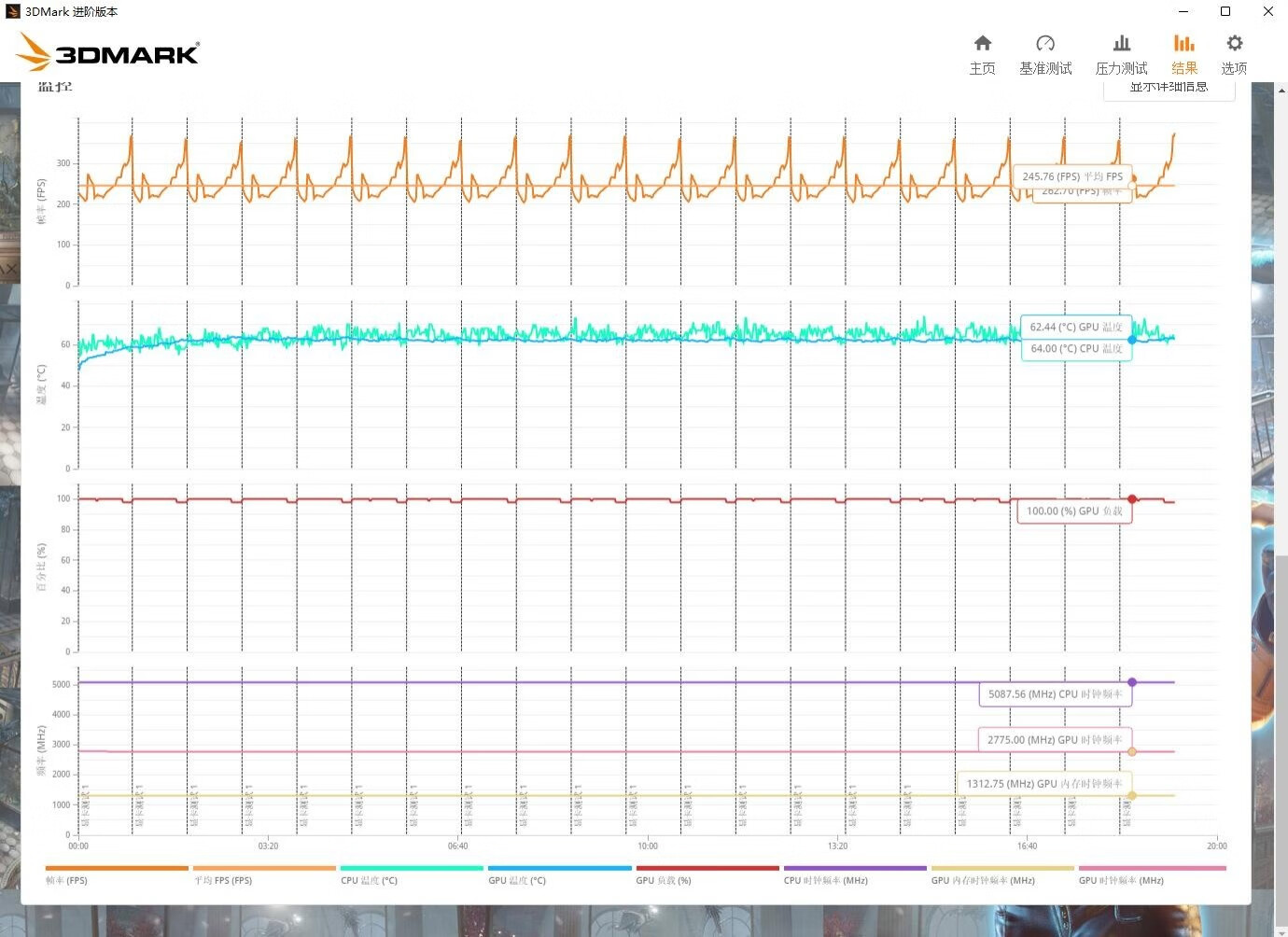
Task: Click the purple CPU 时钟频率 marker dot
Action: coord(1132,681)
